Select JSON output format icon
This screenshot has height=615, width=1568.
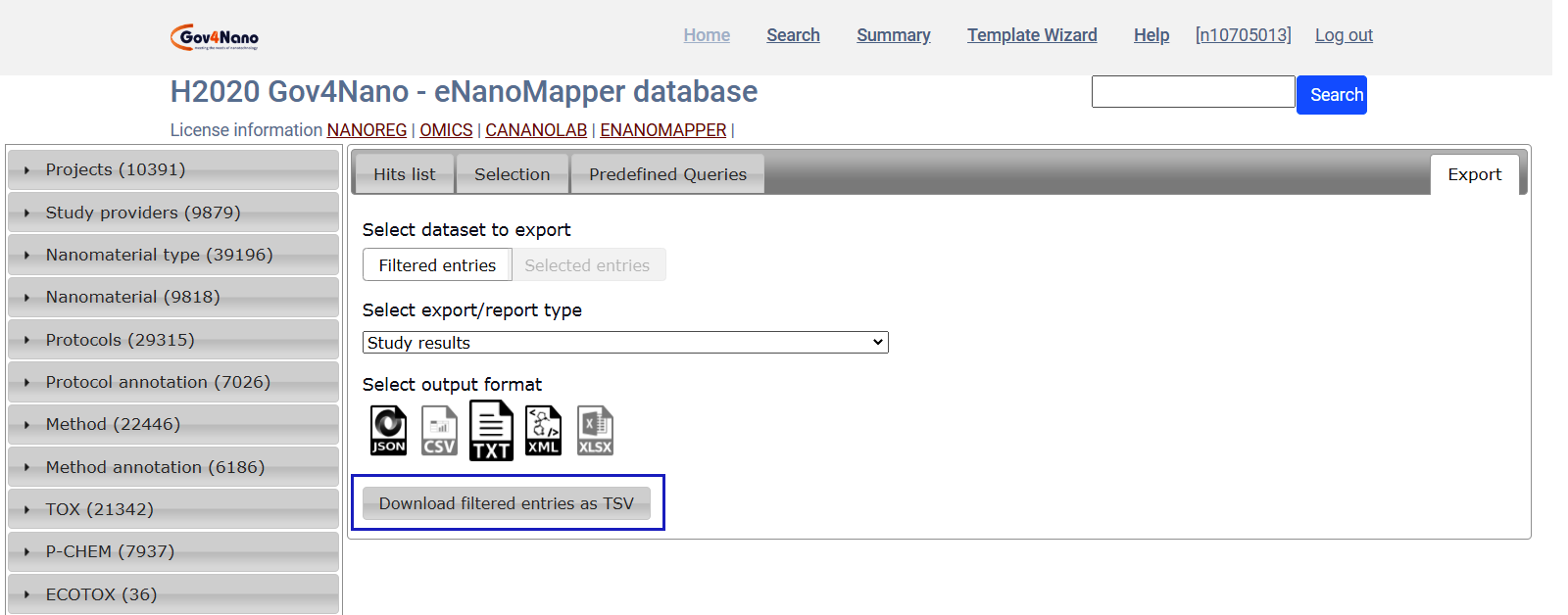[x=388, y=431]
